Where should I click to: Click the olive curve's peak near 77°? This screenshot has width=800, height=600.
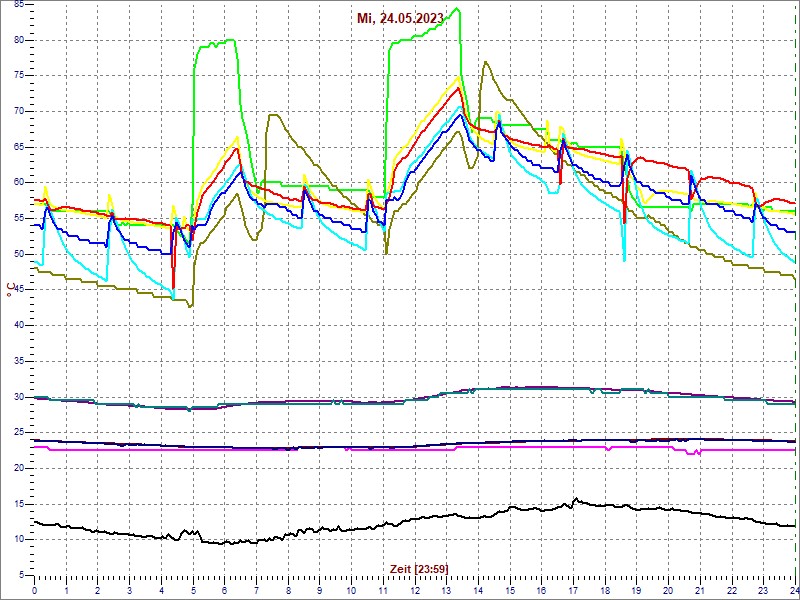point(485,62)
